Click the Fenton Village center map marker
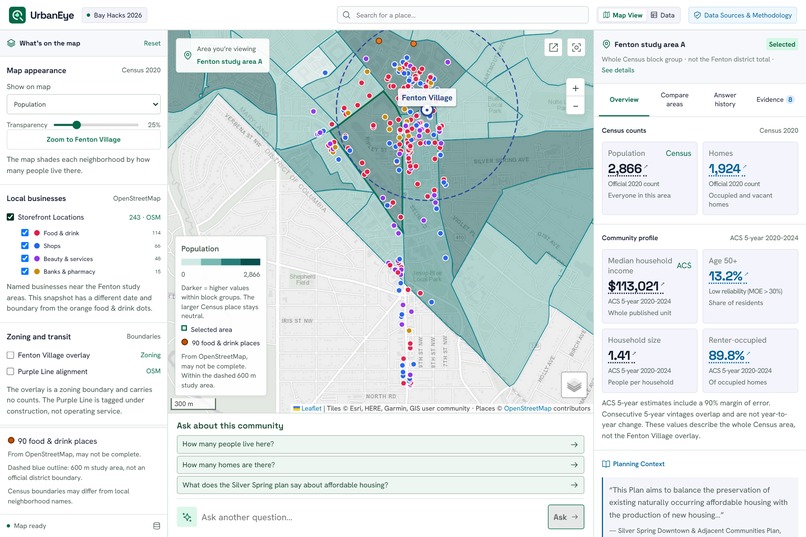The image size is (806, 537). point(427,110)
